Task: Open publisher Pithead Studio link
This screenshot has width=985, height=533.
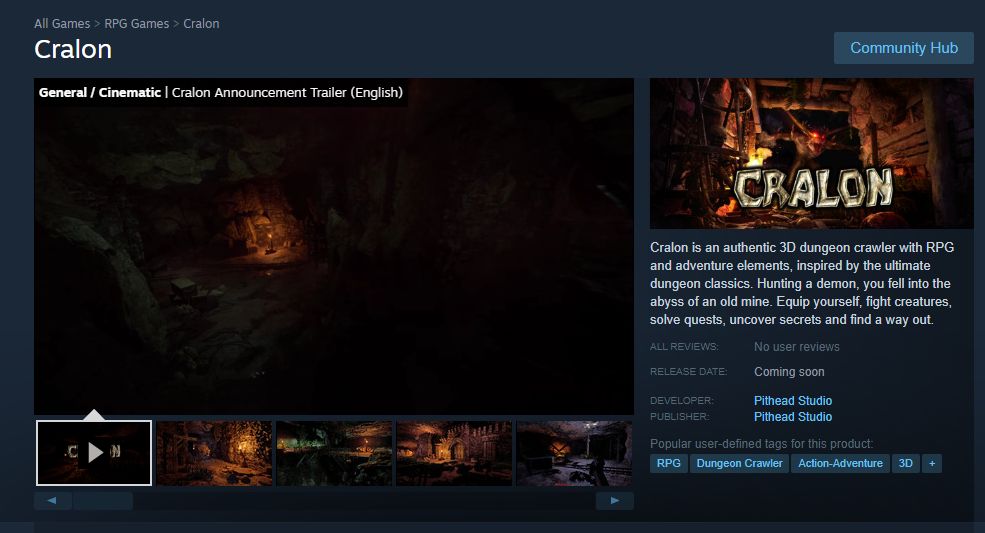Action: point(793,417)
